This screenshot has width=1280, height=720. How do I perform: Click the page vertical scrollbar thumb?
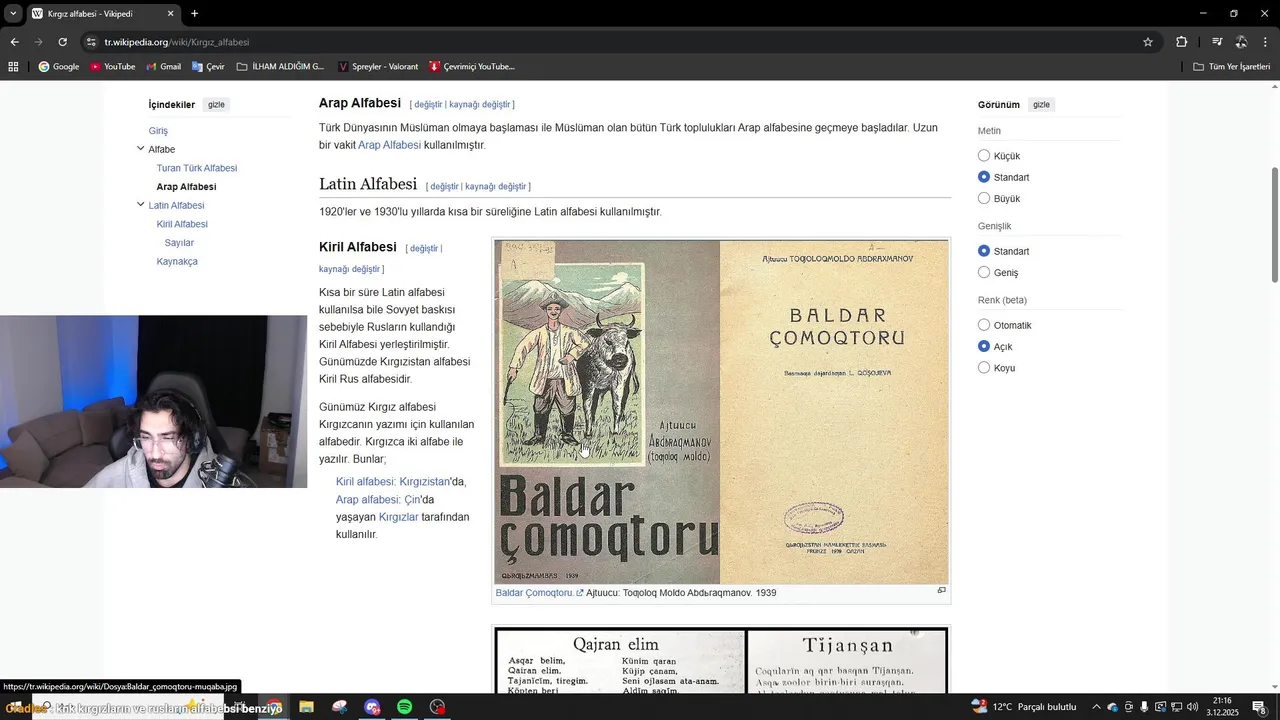click(1274, 225)
